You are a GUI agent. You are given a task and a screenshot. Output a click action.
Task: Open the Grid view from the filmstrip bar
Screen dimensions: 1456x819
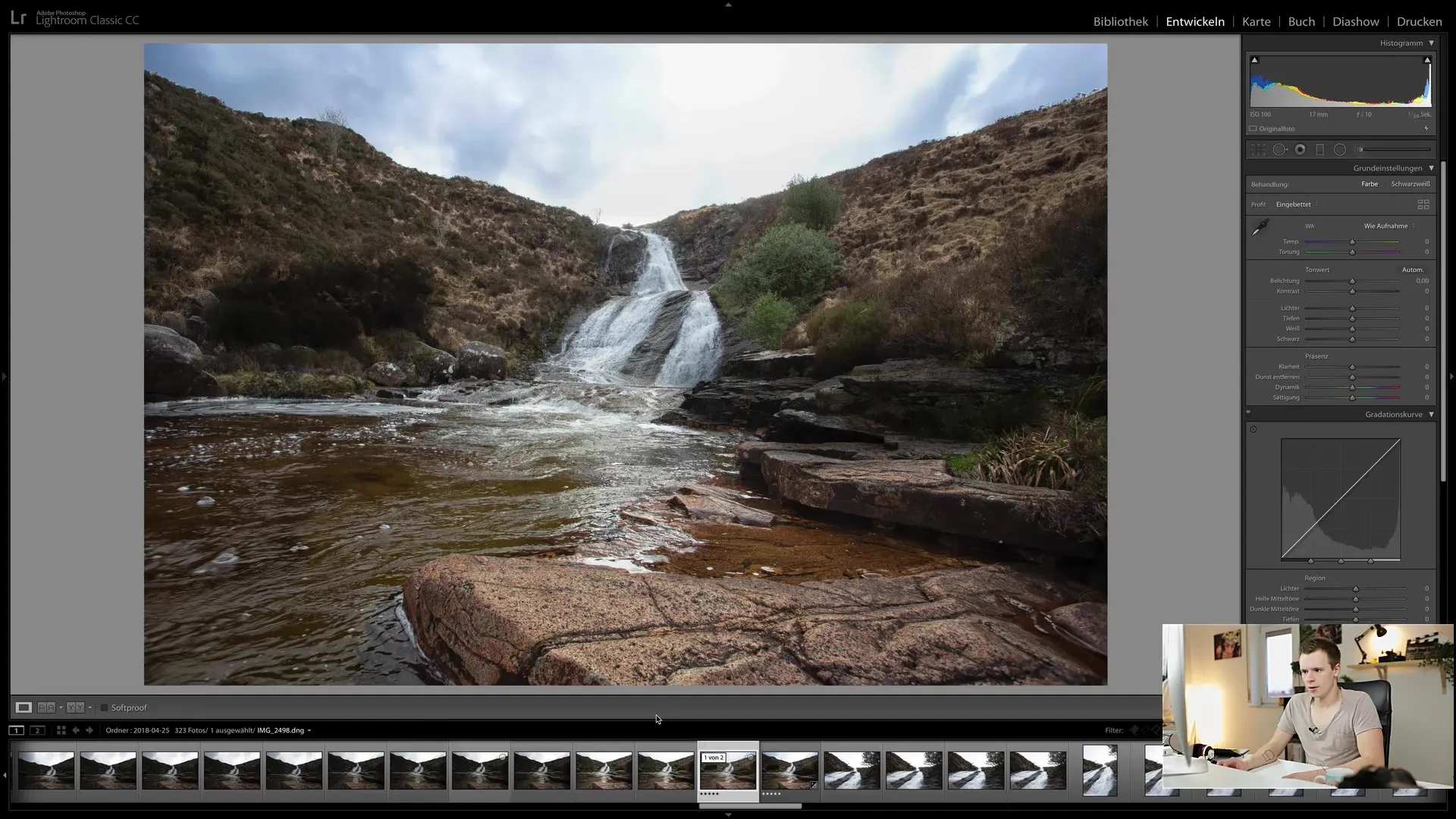(x=61, y=730)
